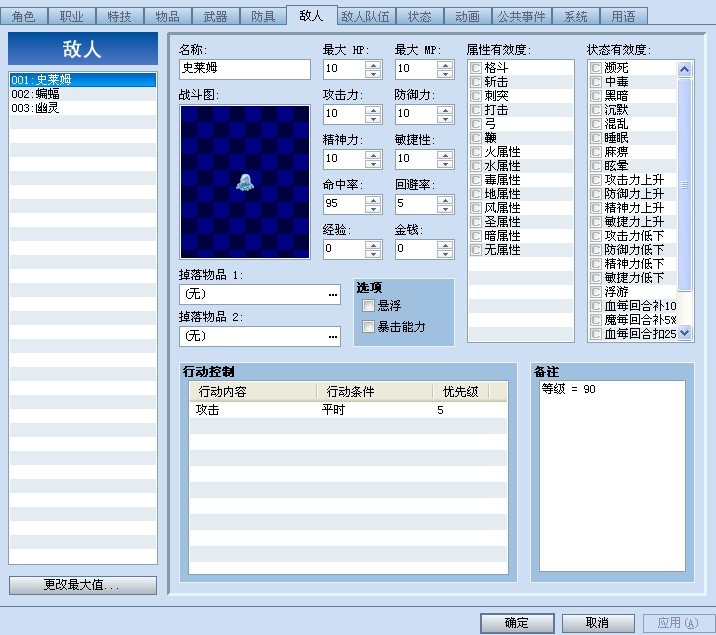Toggle the 鞭 attribute effectiveness box
716x635 pixels.
click(x=476, y=138)
